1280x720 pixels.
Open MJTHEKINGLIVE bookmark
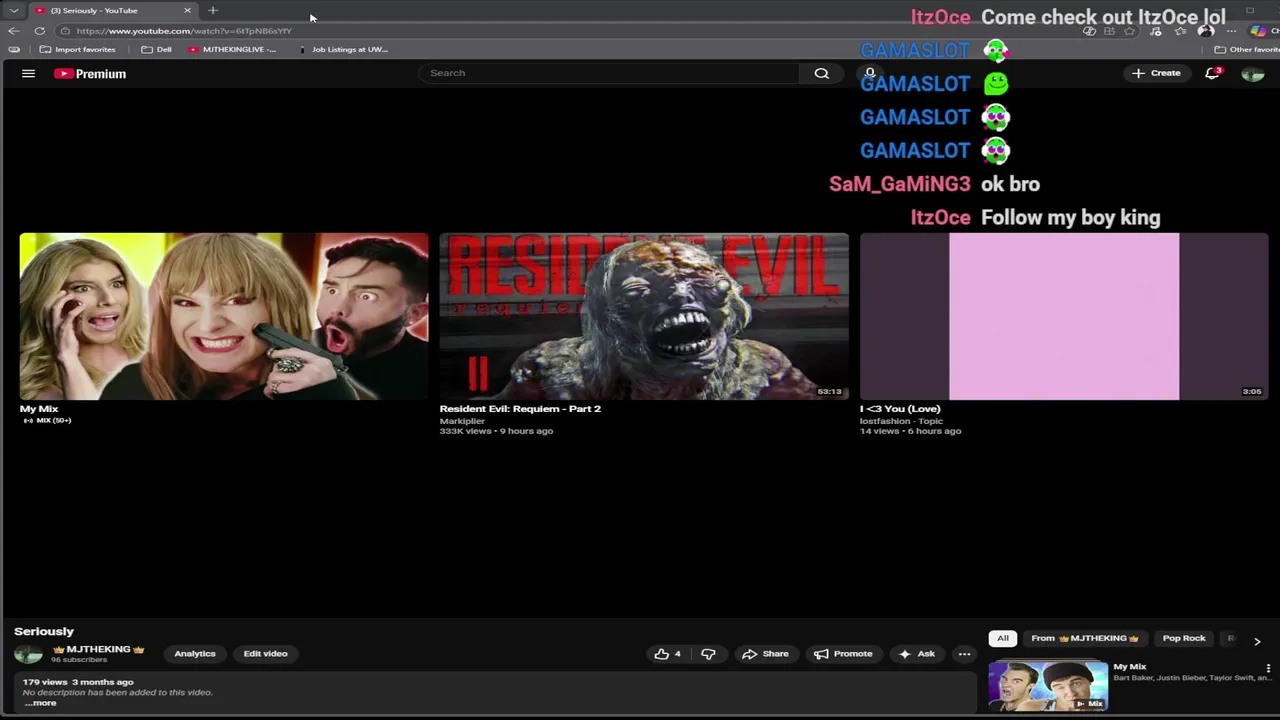pos(232,49)
